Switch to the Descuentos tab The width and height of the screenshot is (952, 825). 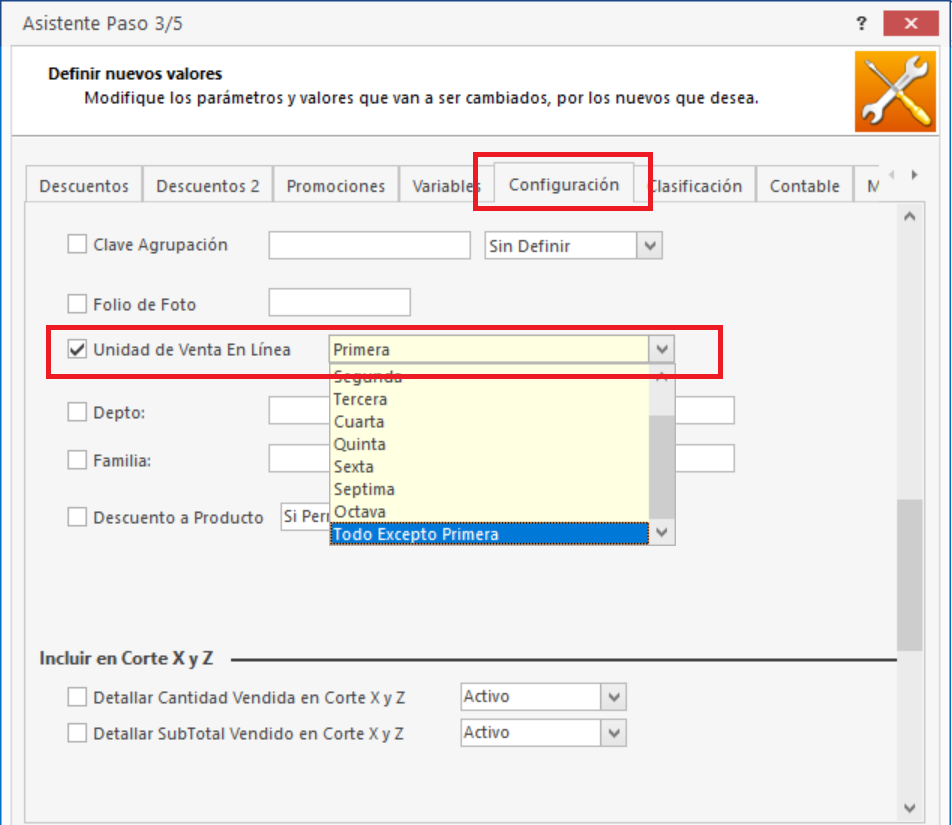[83, 185]
